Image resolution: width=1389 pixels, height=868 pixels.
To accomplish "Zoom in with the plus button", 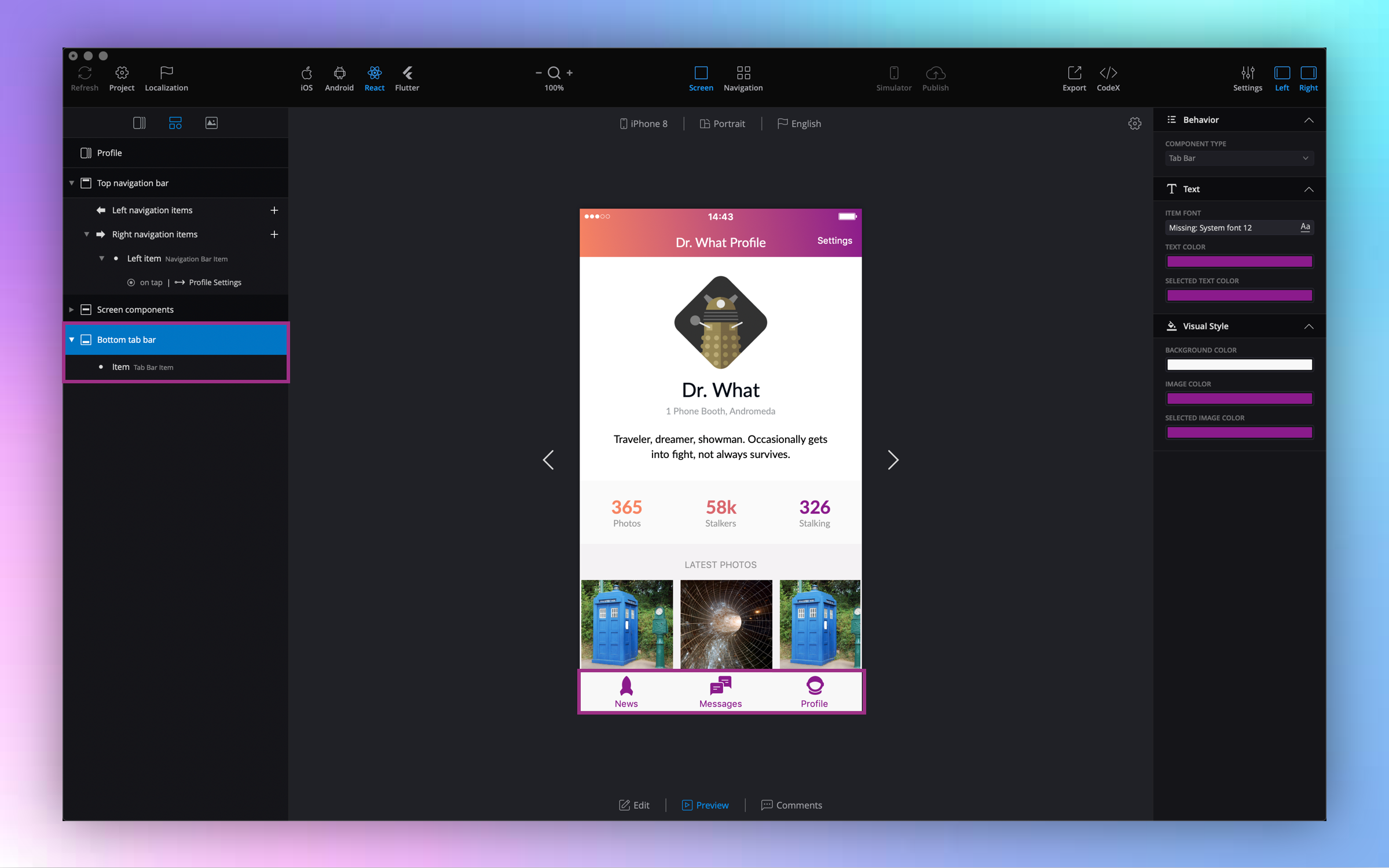I will coord(570,72).
